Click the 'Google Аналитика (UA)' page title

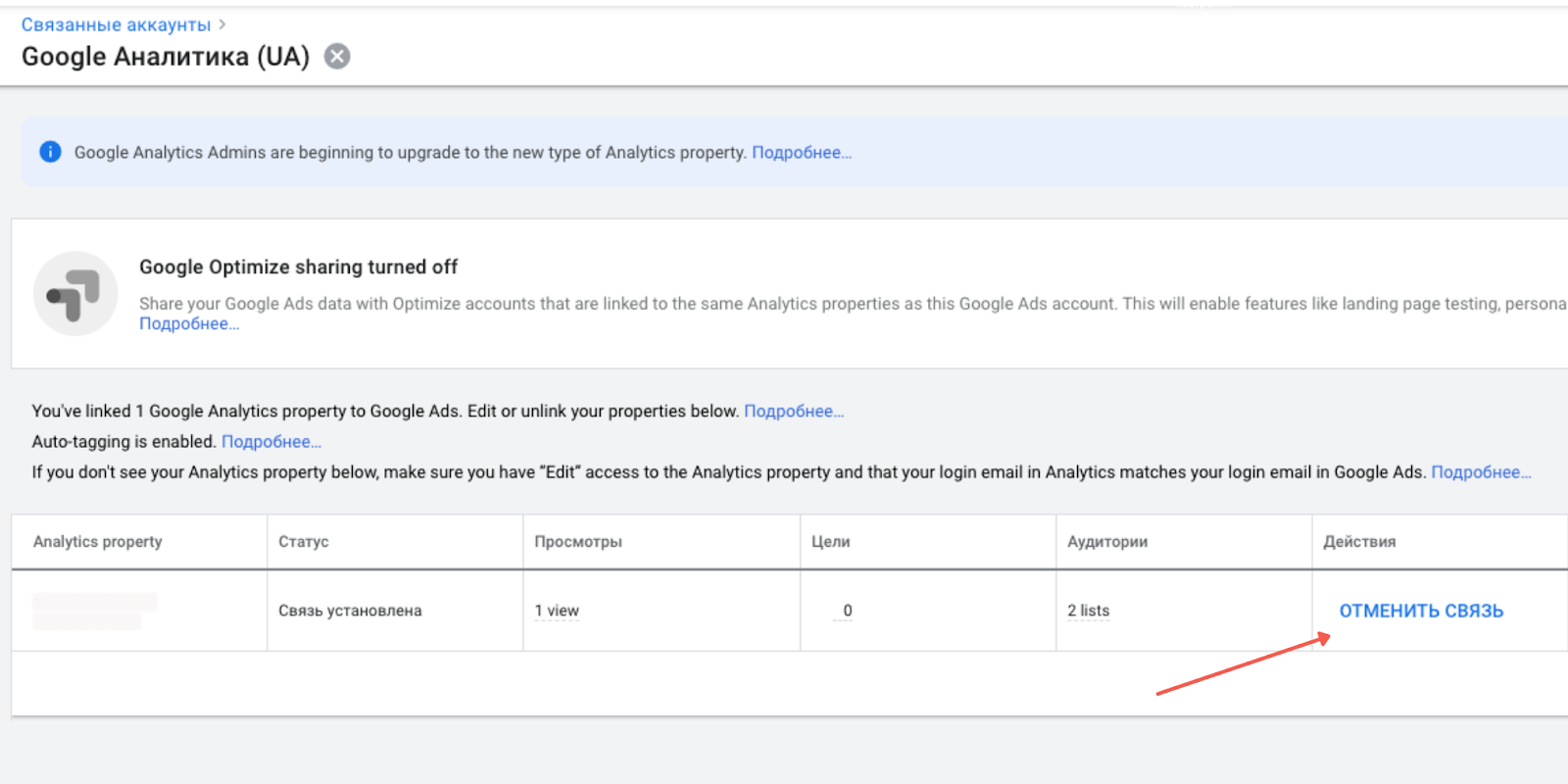[166, 57]
